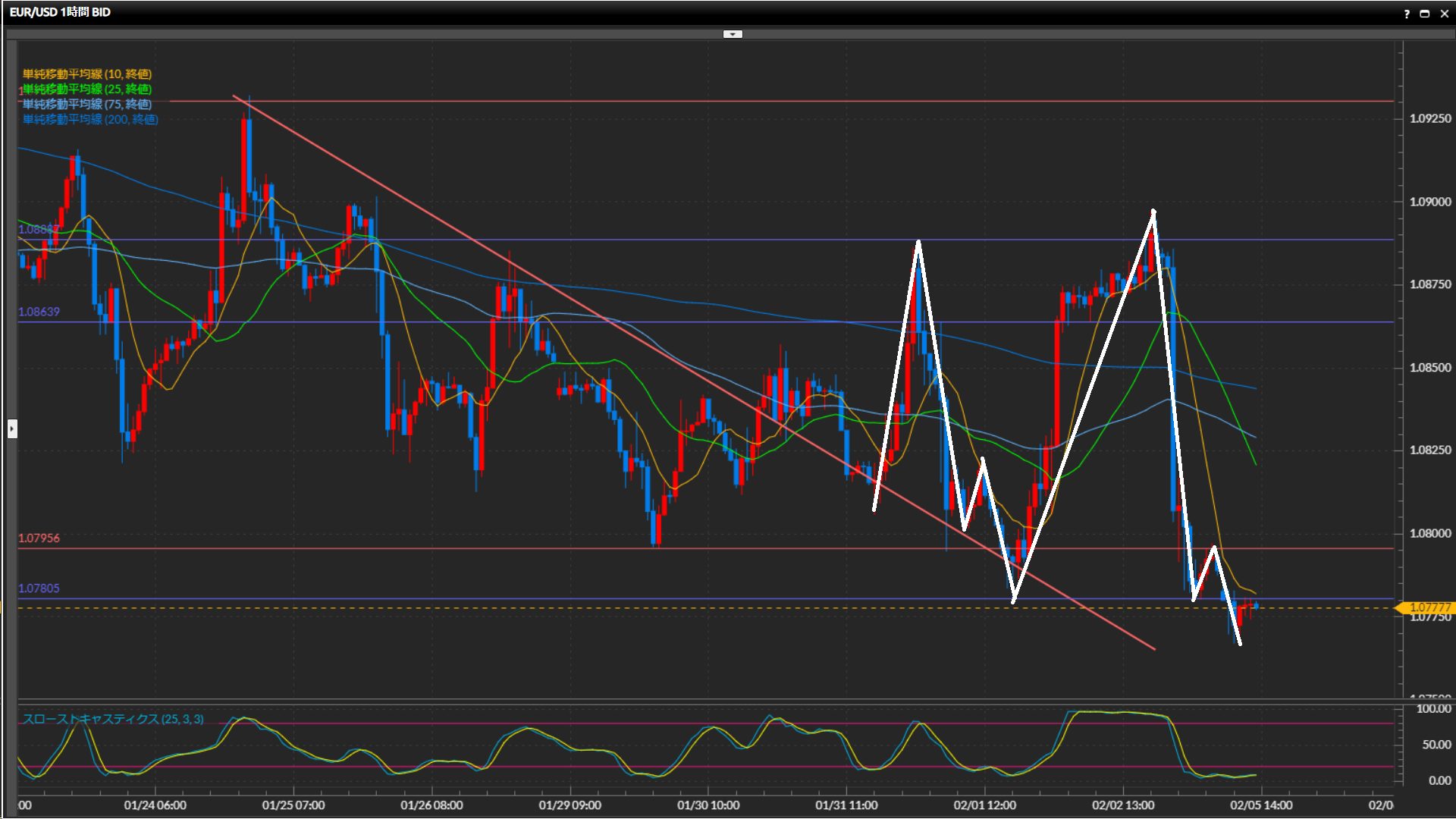Click the current price tag 1.07777
The height and width of the screenshot is (819, 1456).
coord(1429,607)
